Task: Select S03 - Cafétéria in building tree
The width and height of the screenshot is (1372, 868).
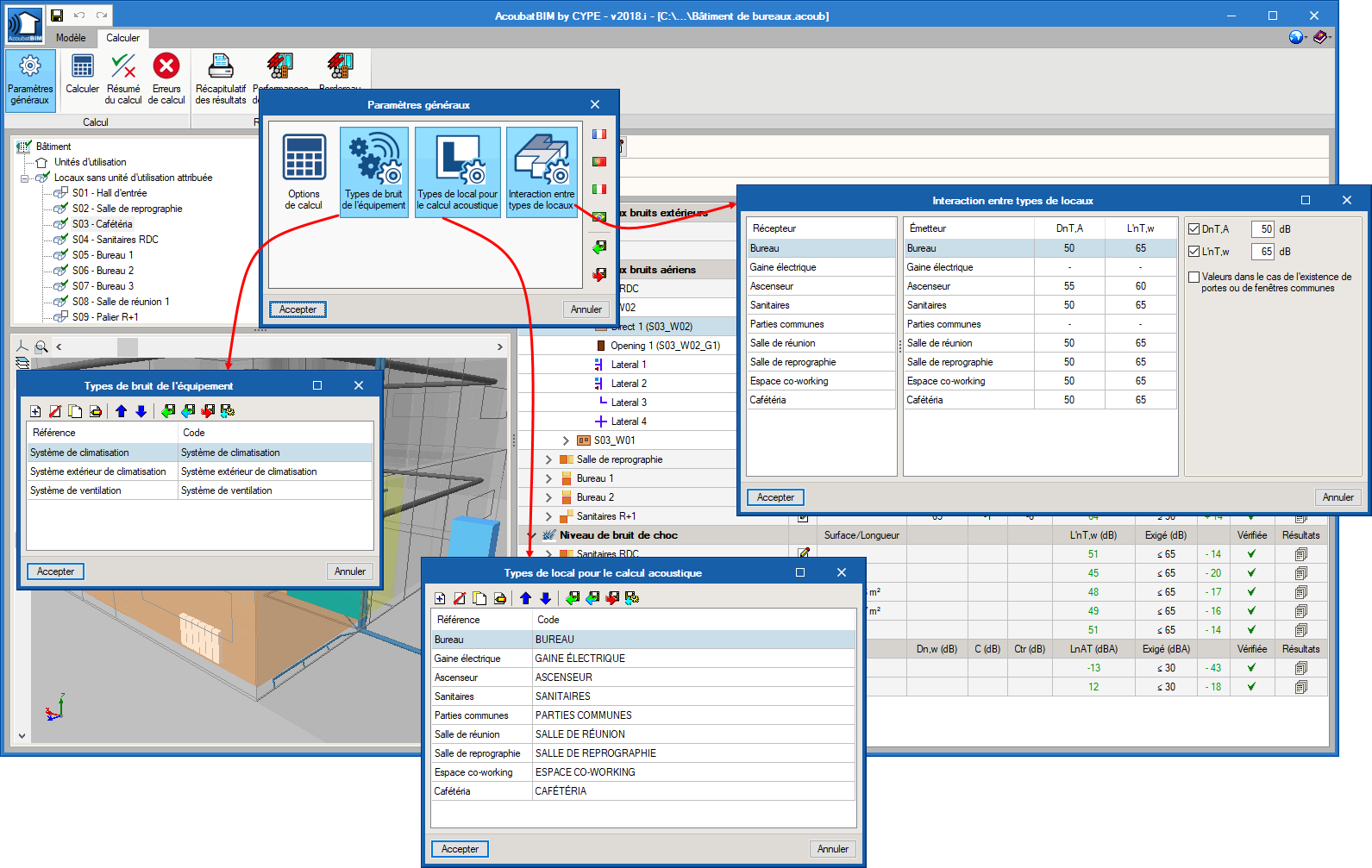Action: coord(102,224)
